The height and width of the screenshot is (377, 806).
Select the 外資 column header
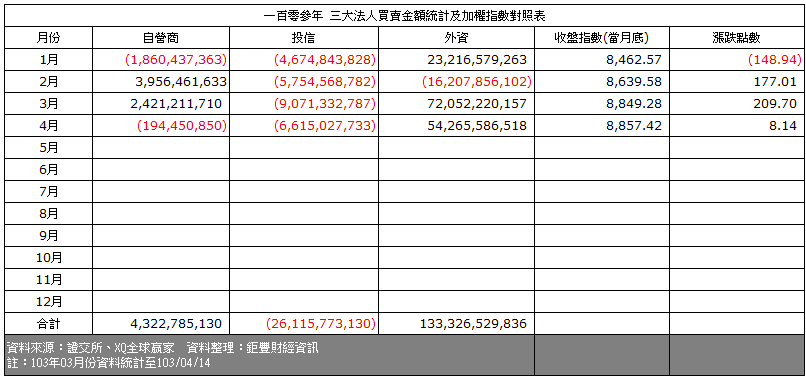click(456, 38)
